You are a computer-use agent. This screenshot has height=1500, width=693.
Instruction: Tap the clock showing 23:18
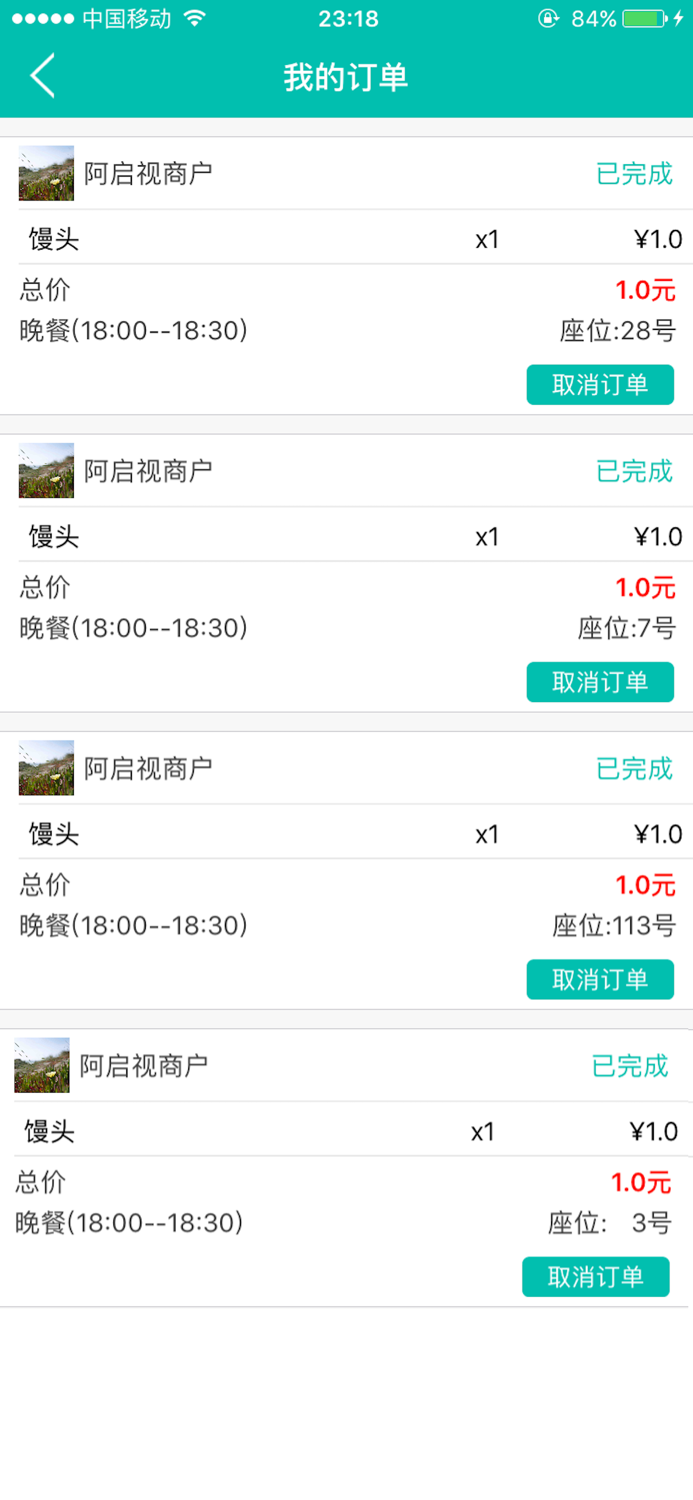[x=346, y=17]
